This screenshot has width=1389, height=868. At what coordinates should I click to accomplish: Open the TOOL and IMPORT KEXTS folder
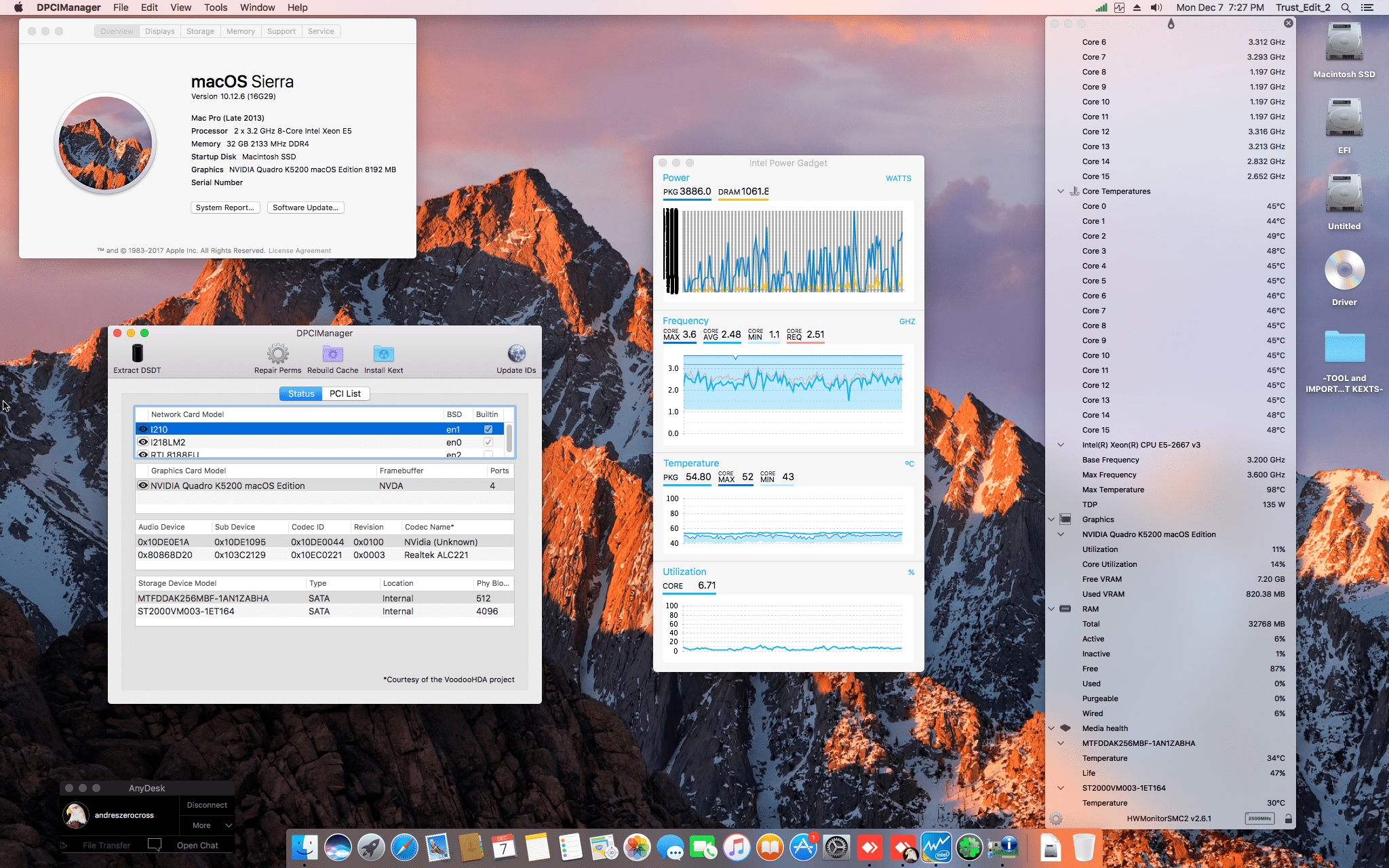[x=1344, y=347]
